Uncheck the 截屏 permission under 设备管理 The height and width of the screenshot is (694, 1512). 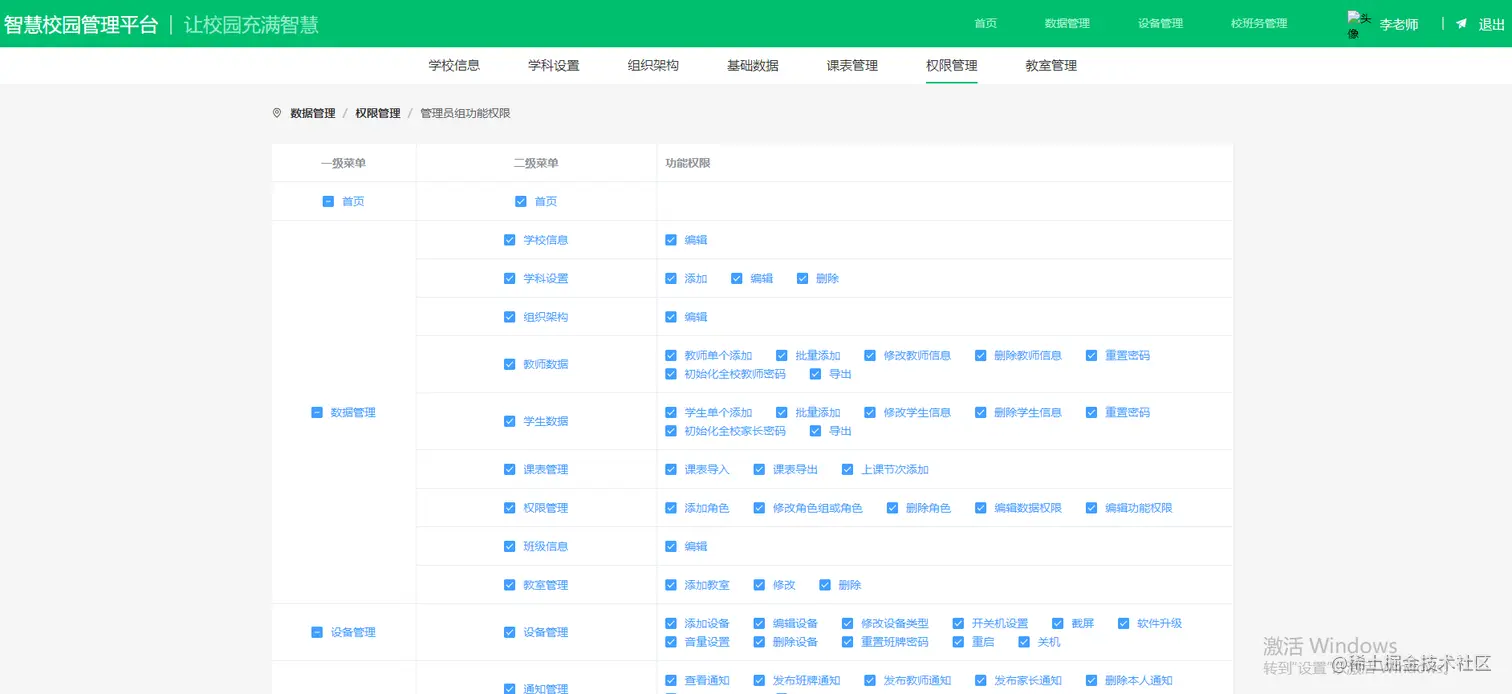[1056, 622]
